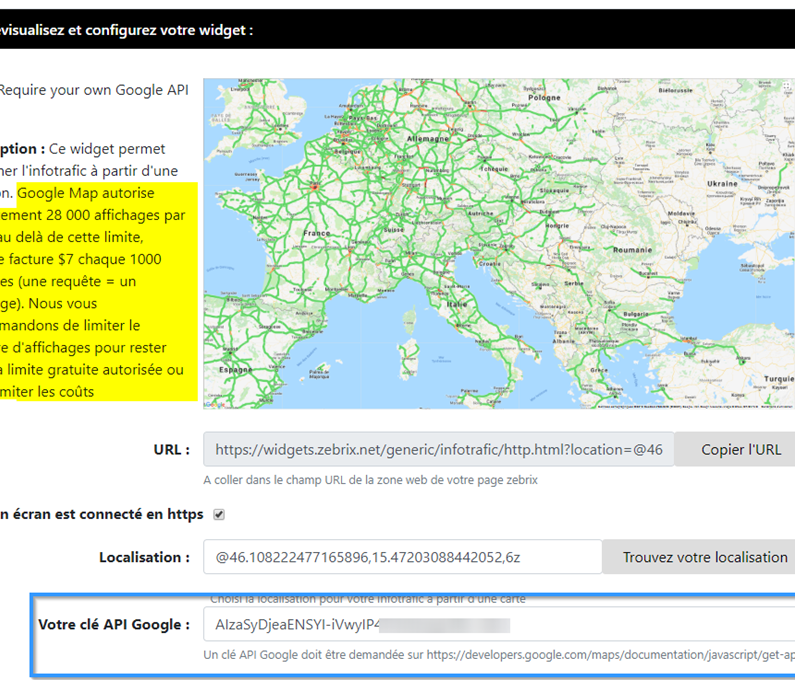Click the Roumanie label on the map

635,250
